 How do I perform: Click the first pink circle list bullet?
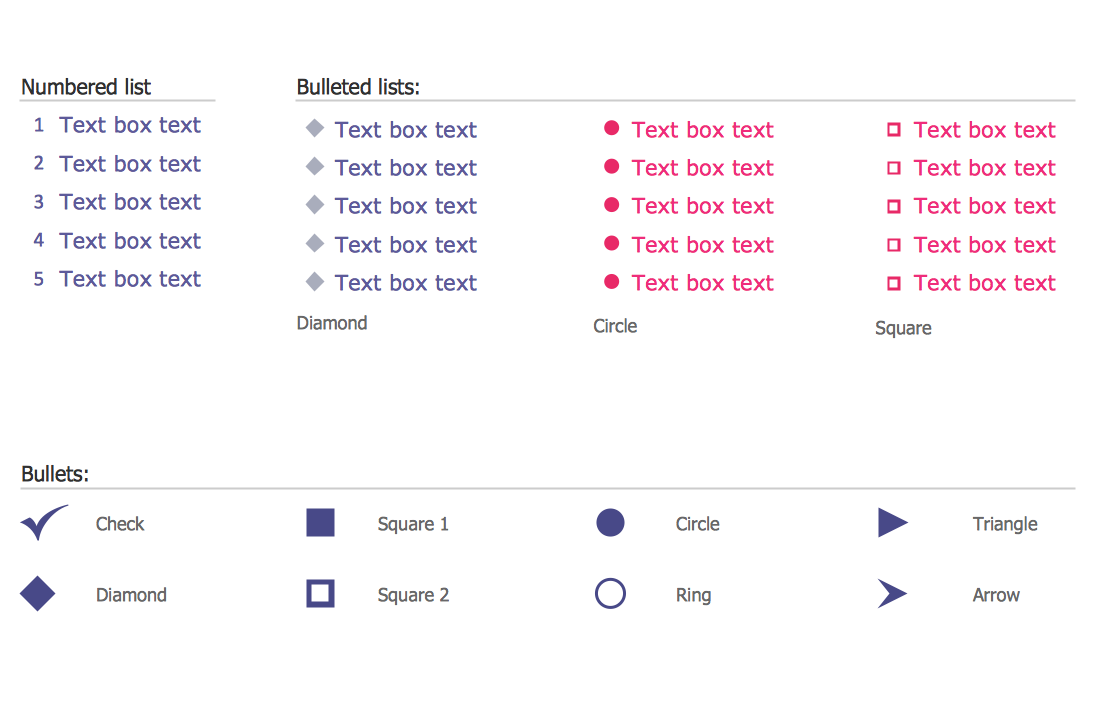click(611, 128)
